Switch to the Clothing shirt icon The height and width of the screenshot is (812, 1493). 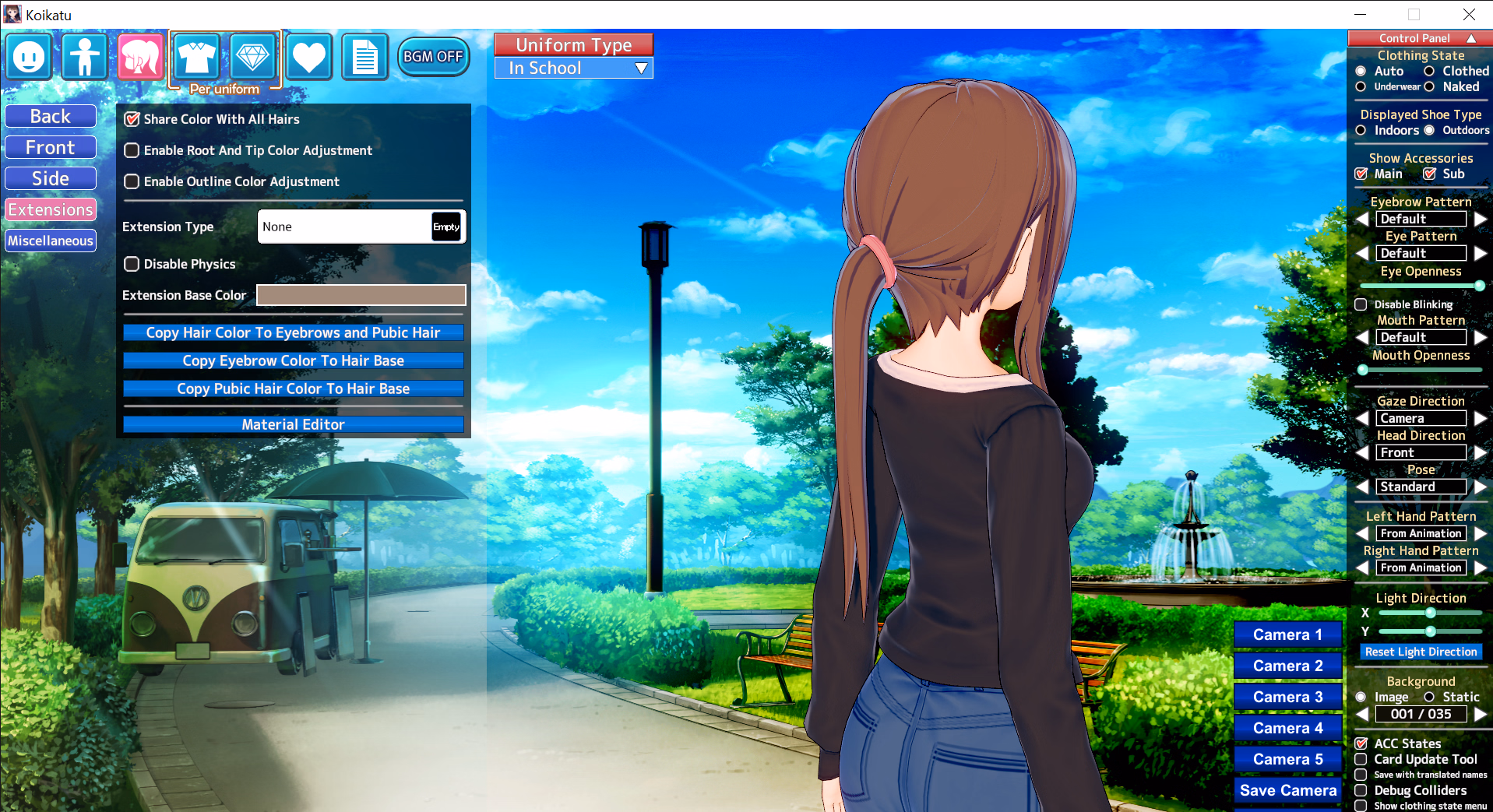(x=197, y=57)
